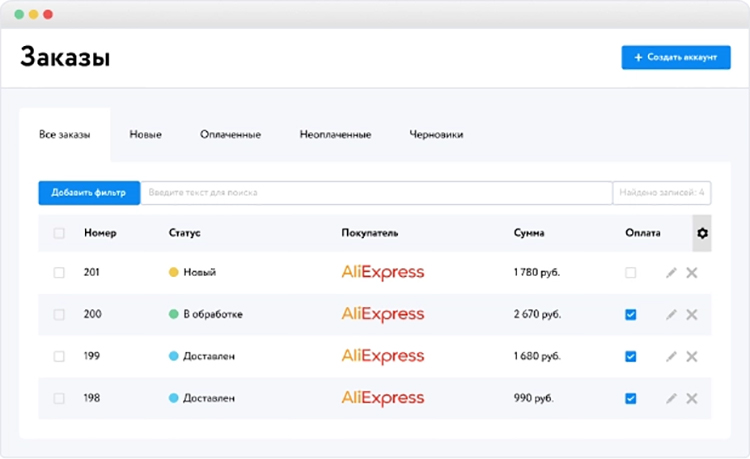Remove order 199 using the X icon

pos(691,356)
